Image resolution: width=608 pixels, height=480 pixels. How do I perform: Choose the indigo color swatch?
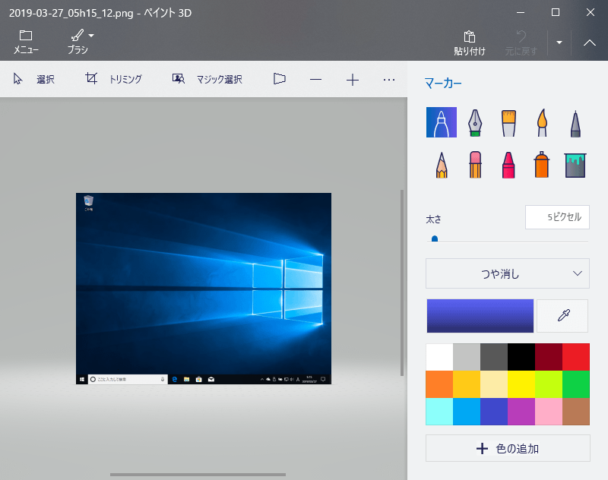(x=494, y=411)
